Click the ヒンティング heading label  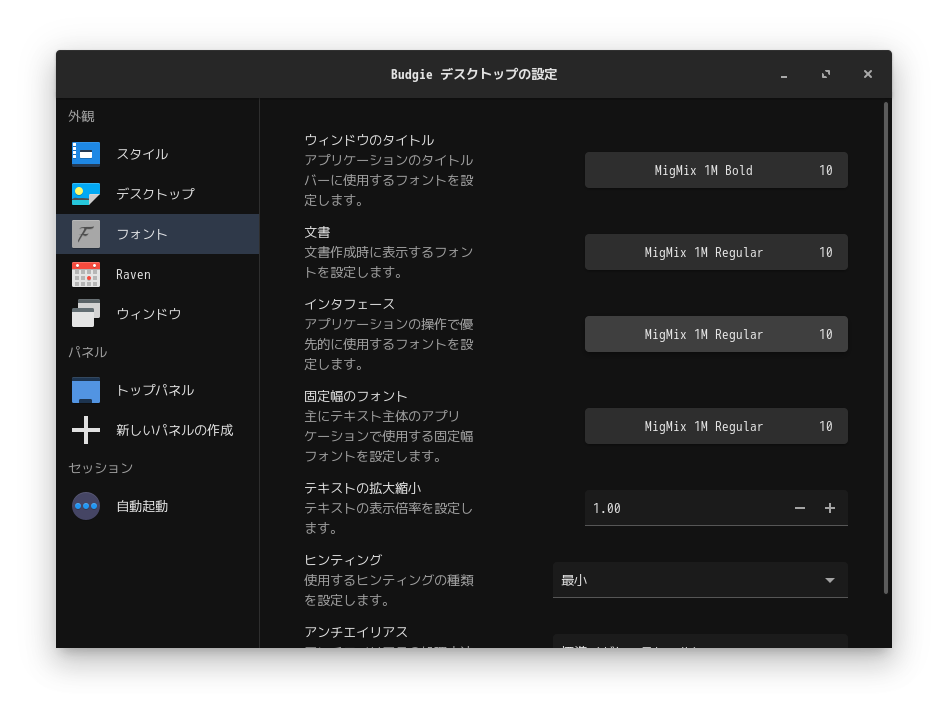[x=343, y=561]
